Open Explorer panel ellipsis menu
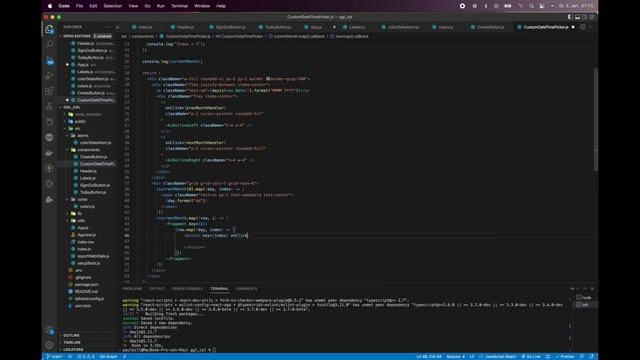640x360 pixels. click(x=108, y=27)
